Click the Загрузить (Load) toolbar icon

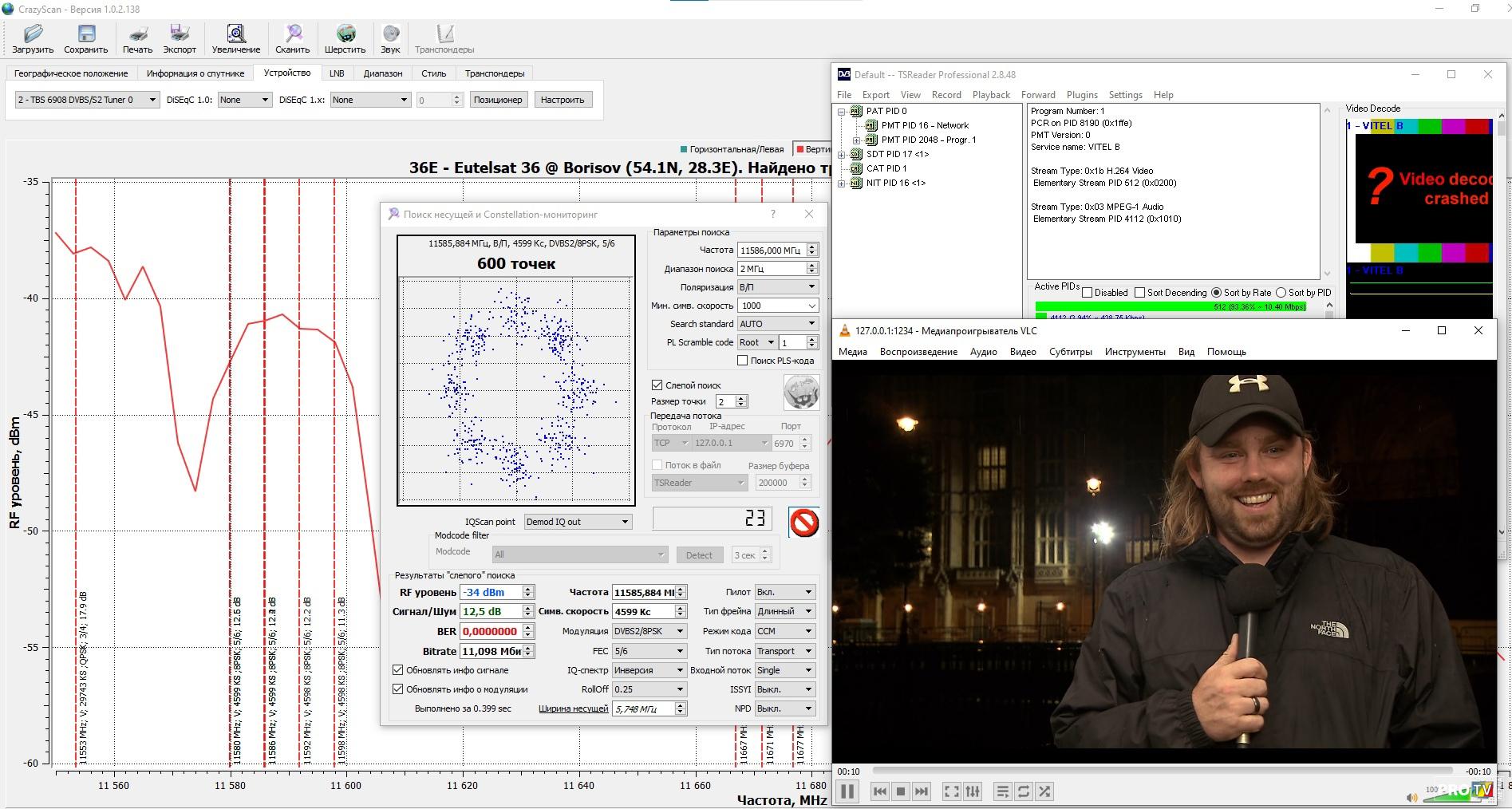point(33,38)
